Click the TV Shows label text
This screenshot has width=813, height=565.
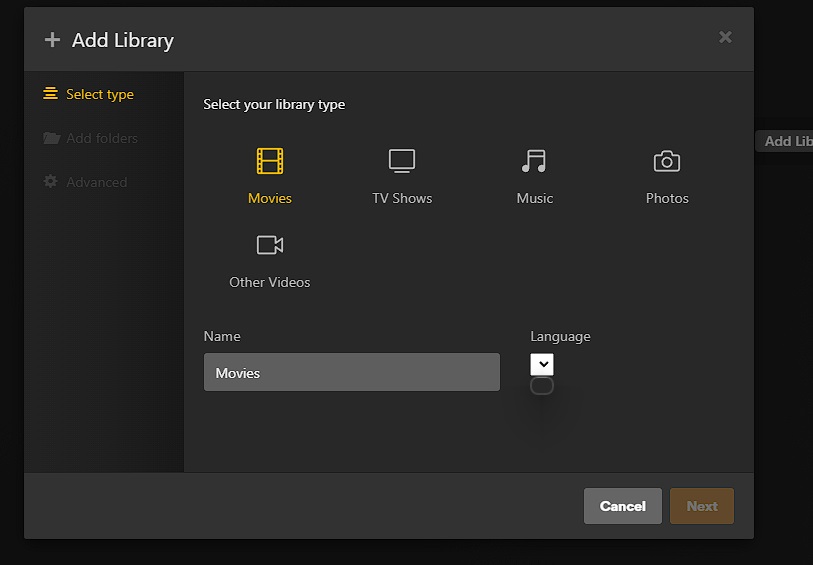pos(402,199)
